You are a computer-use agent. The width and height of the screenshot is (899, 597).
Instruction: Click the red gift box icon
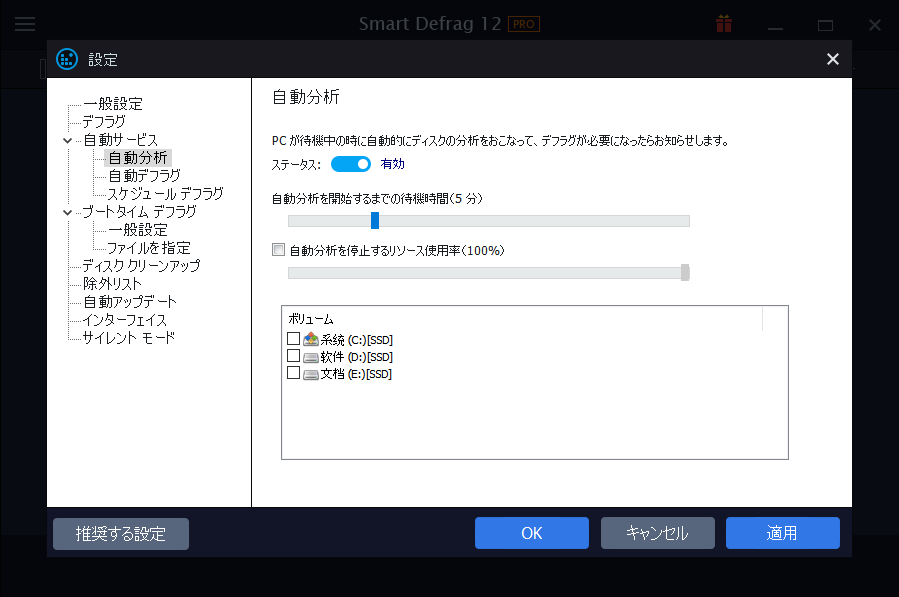(x=724, y=24)
